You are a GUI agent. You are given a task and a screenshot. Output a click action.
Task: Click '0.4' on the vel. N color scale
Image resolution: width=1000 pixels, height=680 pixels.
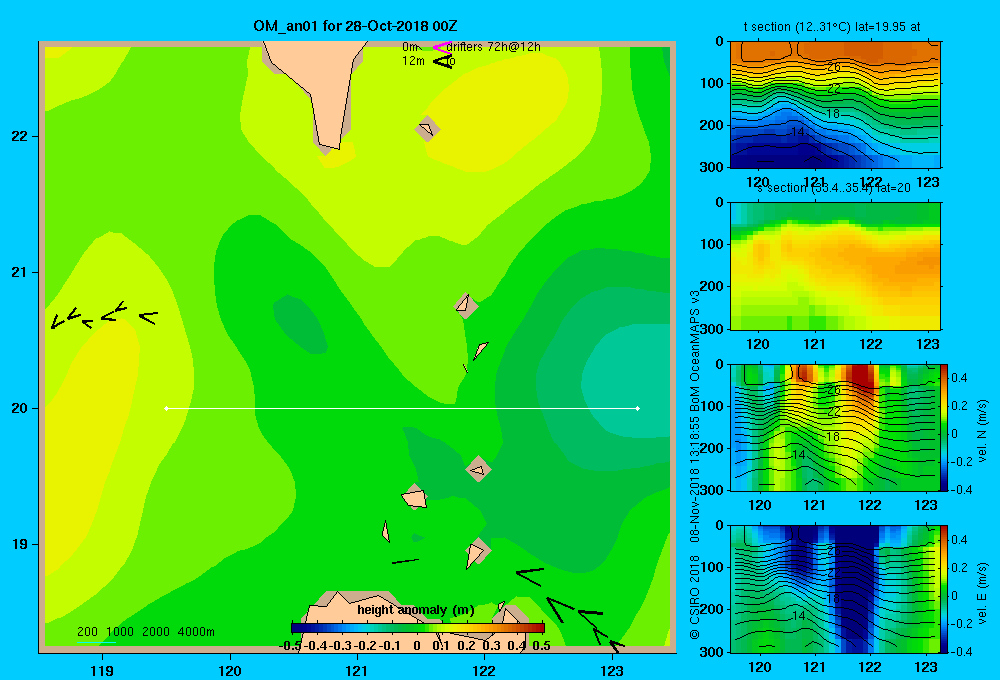click(x=960, y=378)
